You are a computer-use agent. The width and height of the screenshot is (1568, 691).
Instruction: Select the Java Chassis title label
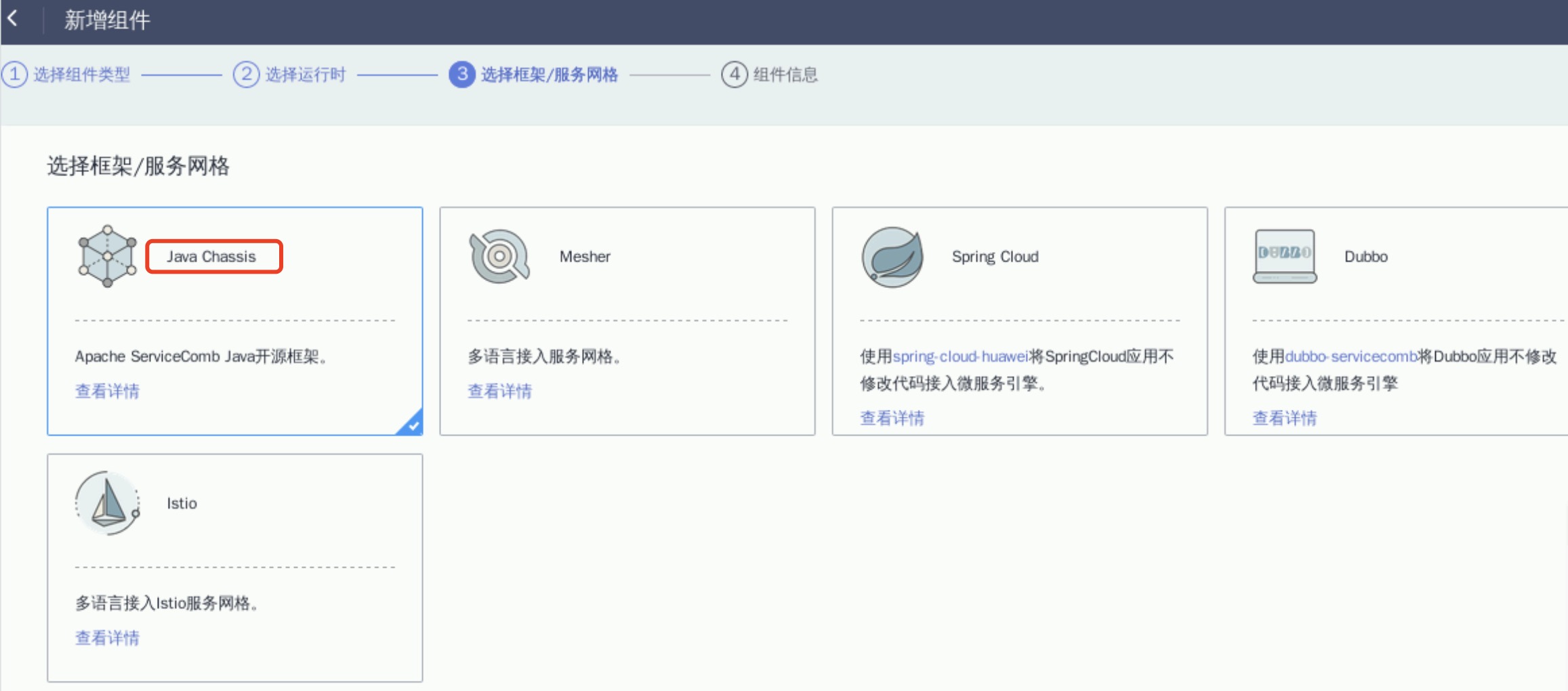click(x=211, y=257)
